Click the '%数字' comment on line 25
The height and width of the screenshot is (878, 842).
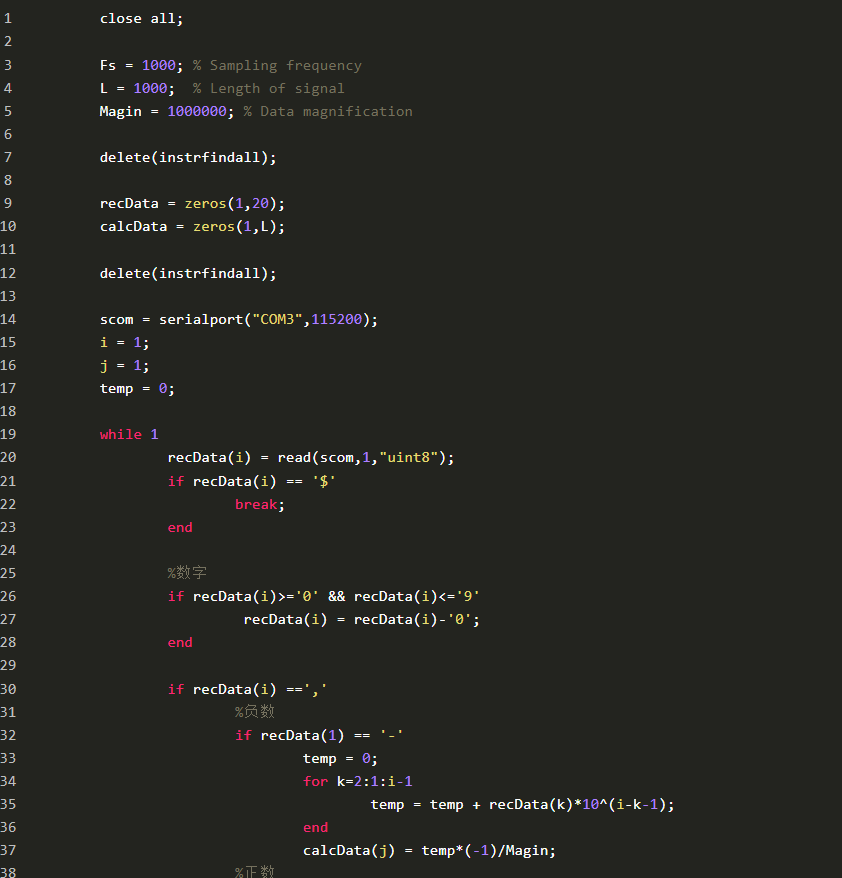(187, 573)
